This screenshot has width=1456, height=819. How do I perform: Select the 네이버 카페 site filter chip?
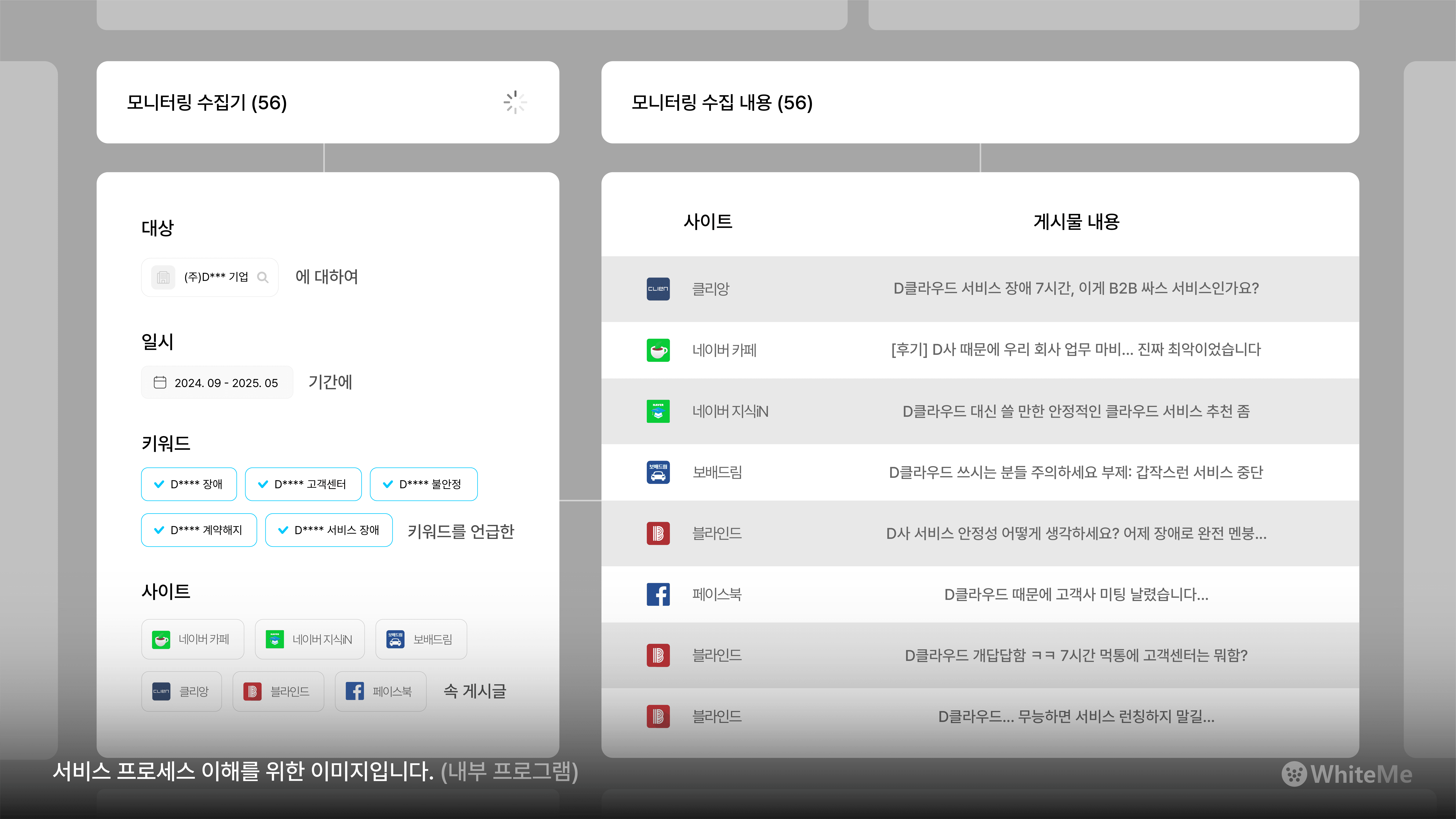tap(193, 639)
